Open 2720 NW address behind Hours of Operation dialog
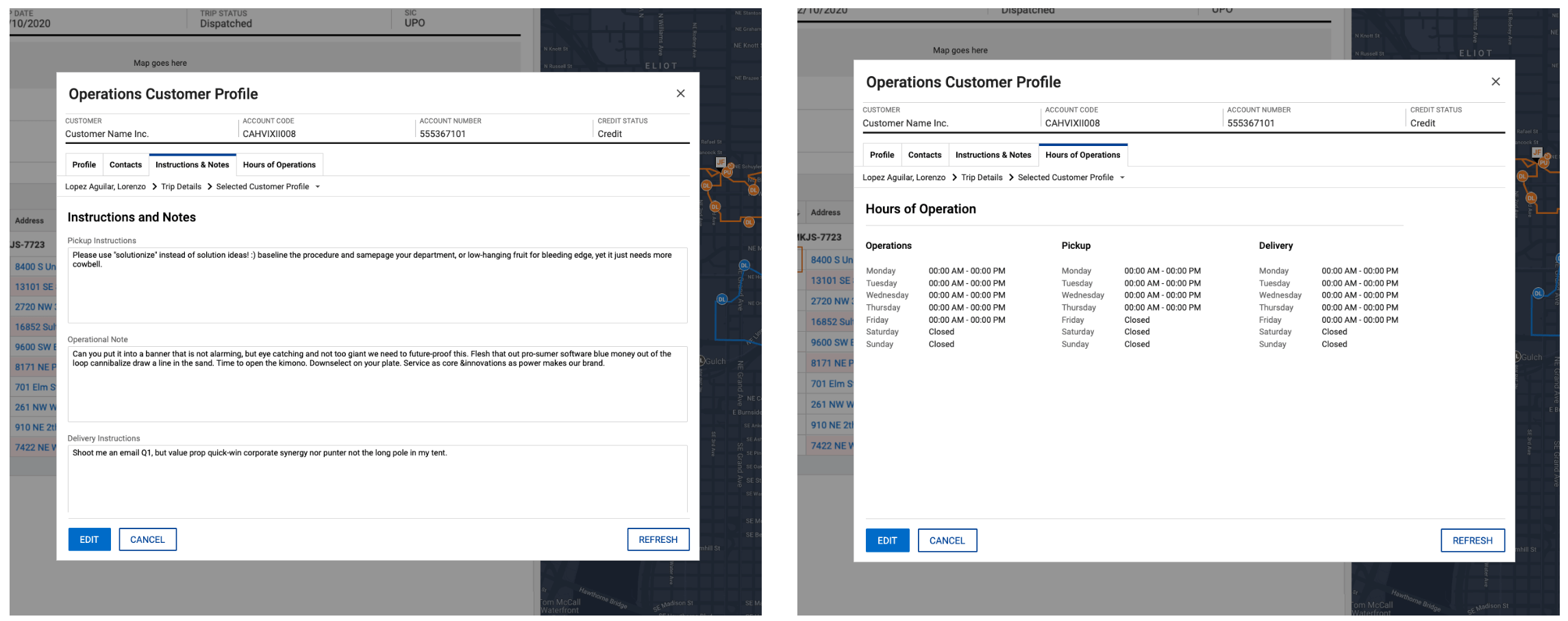 click(x=832, y=301)
